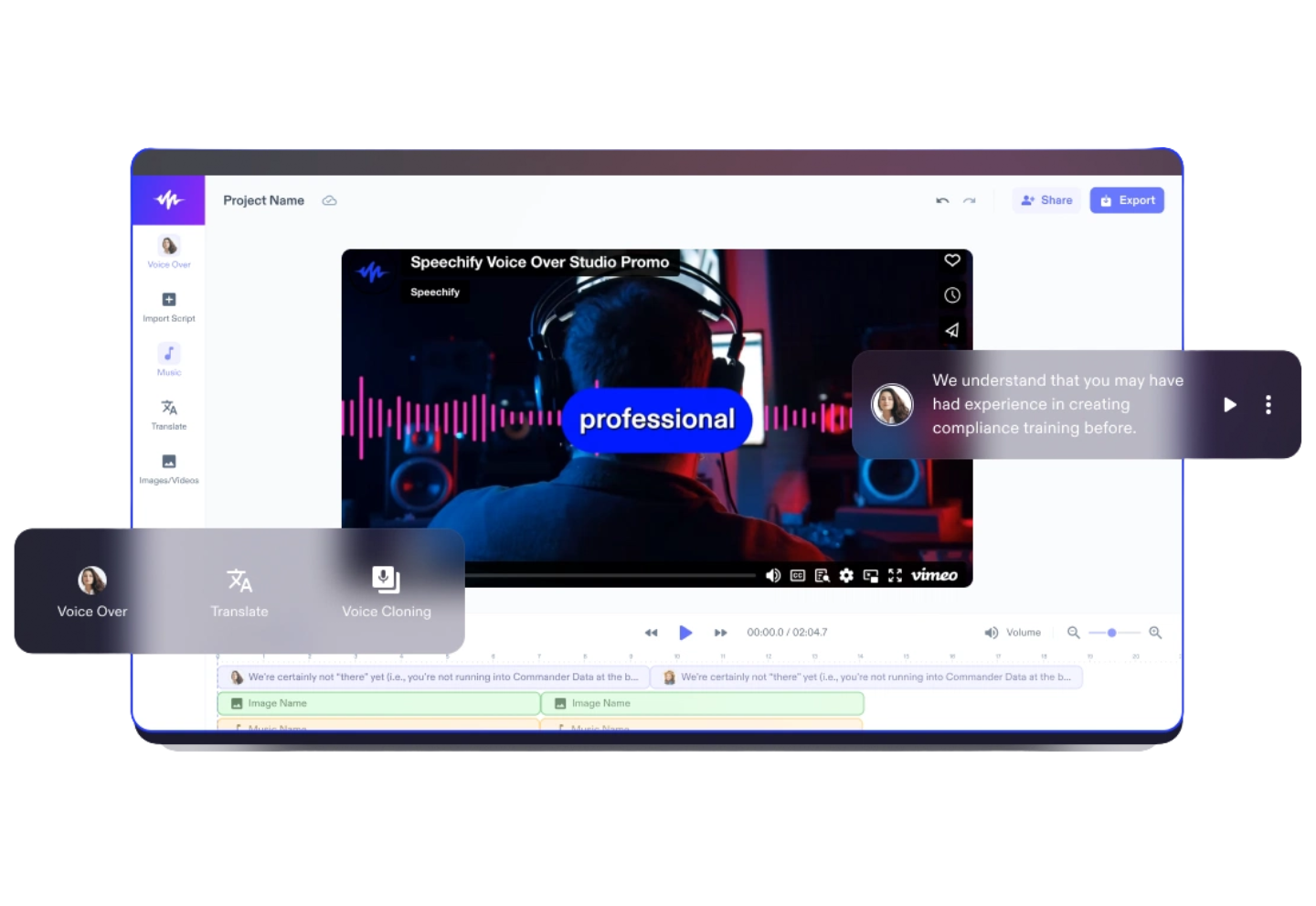Open the transcript icon in video player
The height and width of the screenshot is (906, 1316).
822,575
